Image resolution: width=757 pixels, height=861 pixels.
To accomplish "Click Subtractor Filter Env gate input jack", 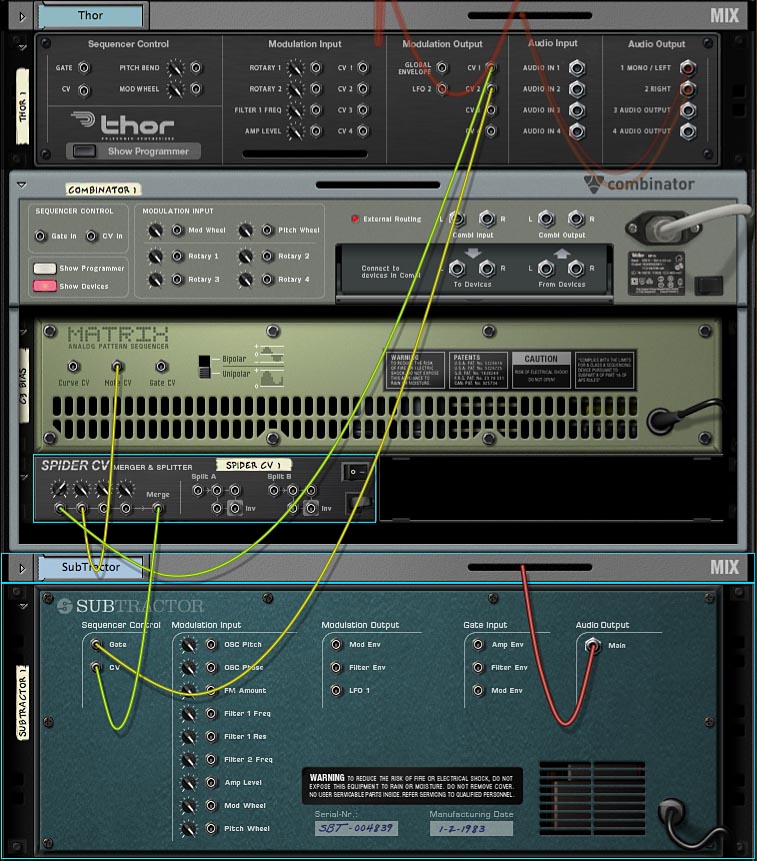I will click(478, 667).
